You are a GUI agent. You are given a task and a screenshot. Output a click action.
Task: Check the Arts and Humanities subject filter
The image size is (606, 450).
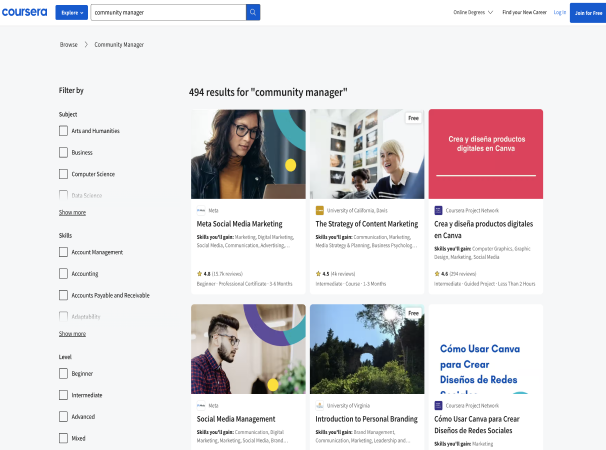pyautogui.click(x=63, y=131)
